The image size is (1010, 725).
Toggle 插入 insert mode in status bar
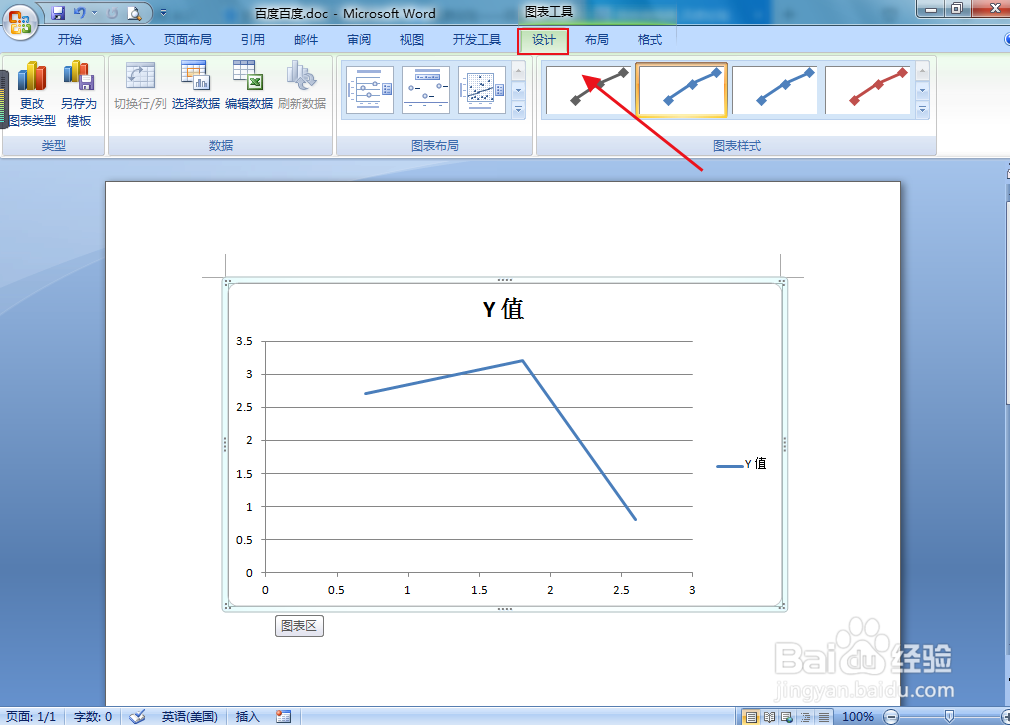point(247,717)
